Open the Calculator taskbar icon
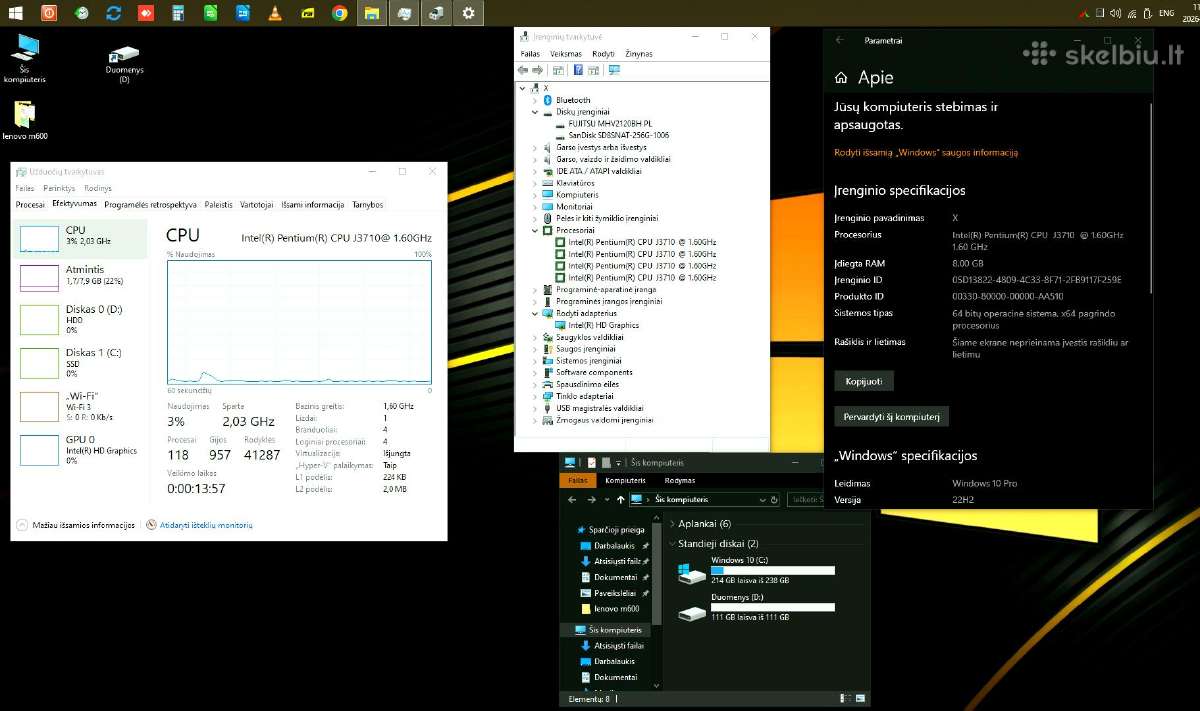The height and width of the screenshot is (711, 1200). [x=177, y=13]
